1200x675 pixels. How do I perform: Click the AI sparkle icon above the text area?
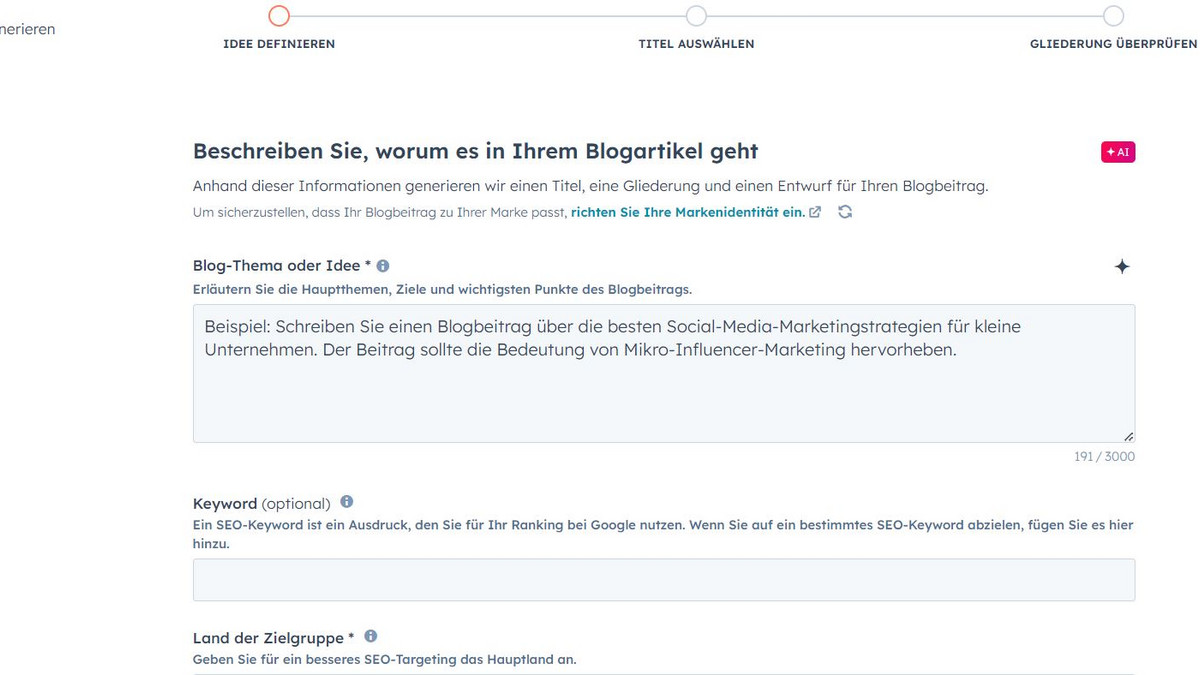pyautogui.click(x=1122, y=266)
